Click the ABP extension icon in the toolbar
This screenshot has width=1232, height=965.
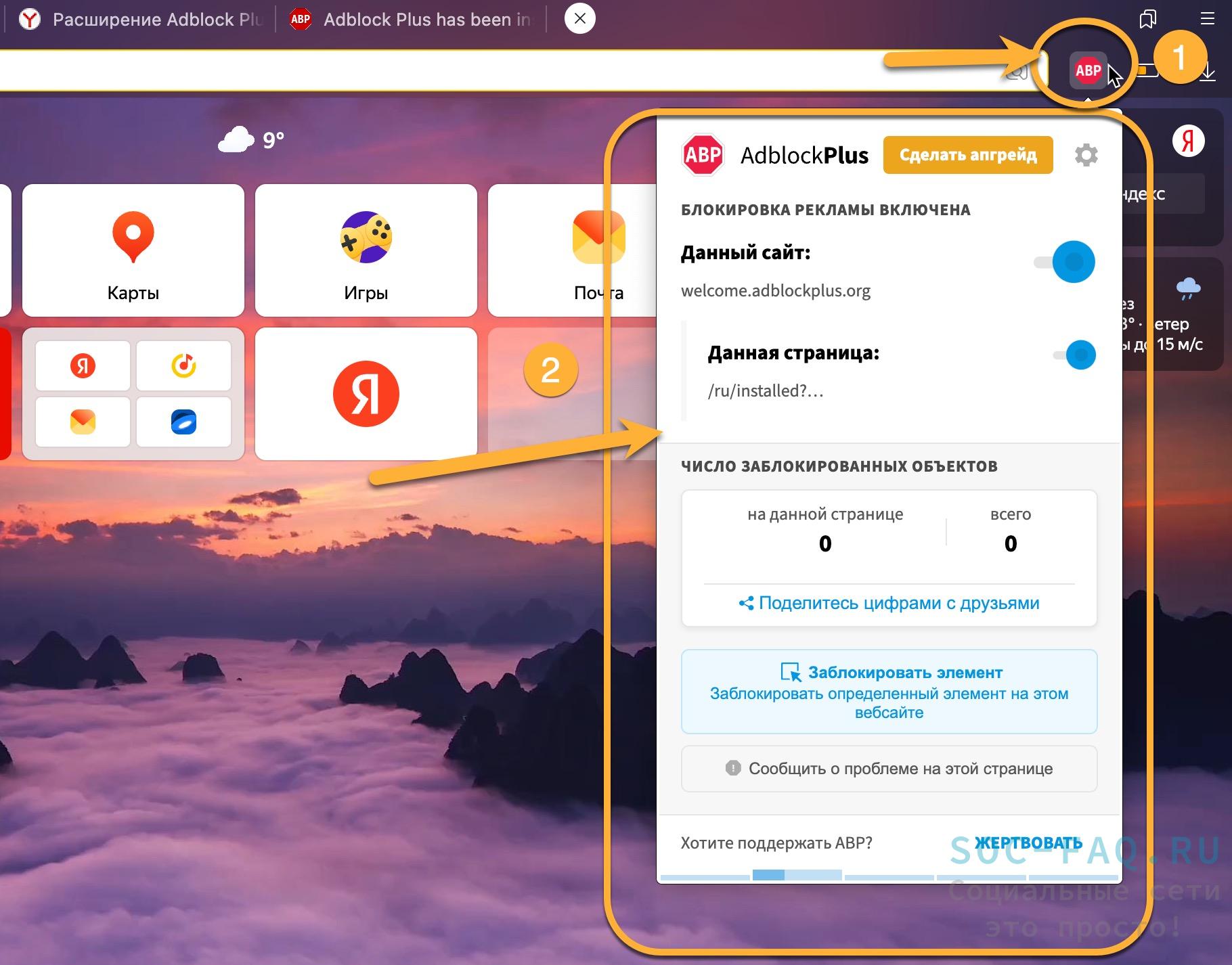coord(1088,70)
